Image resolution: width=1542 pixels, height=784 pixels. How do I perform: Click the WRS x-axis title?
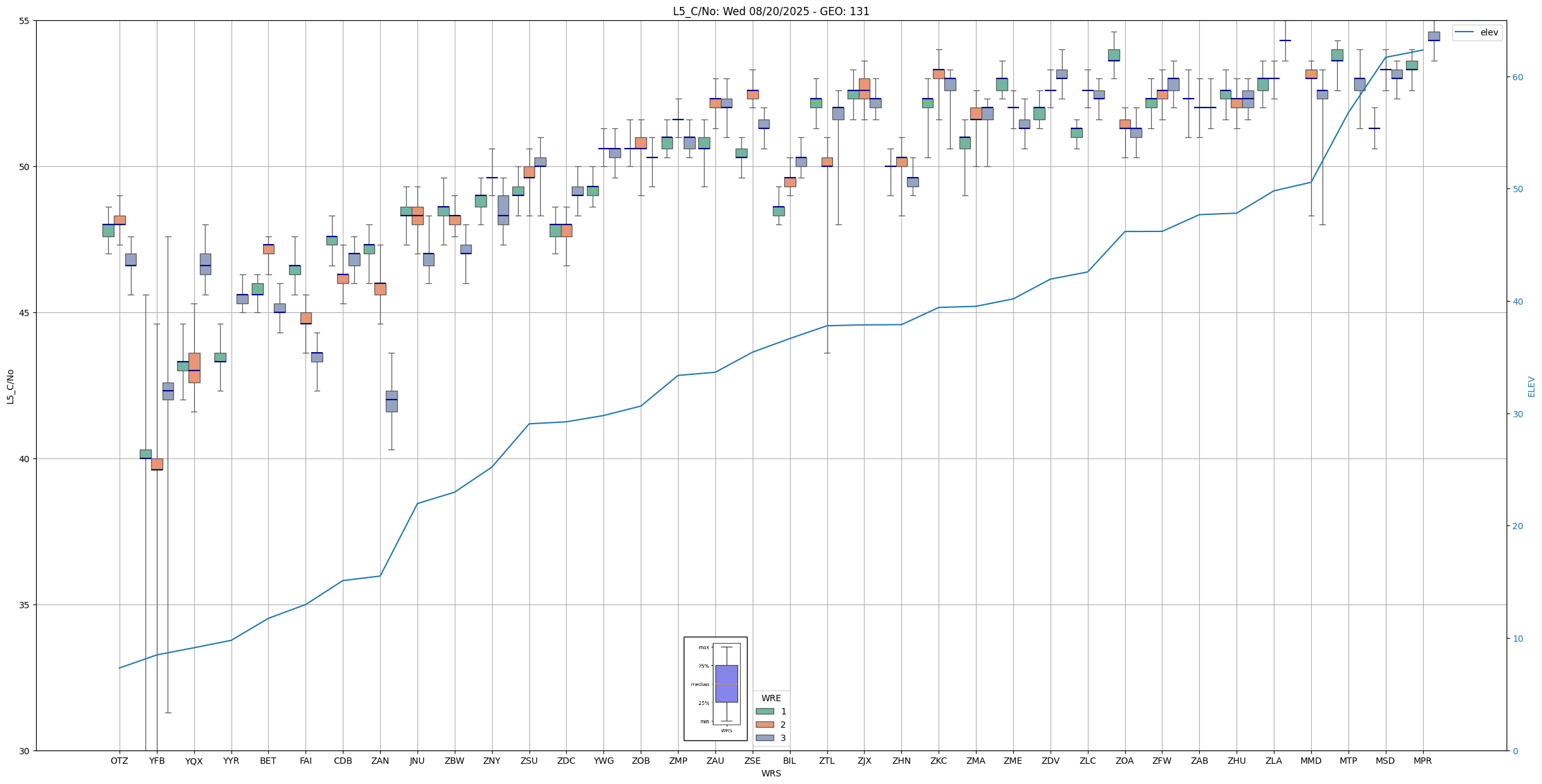coord(770,773)
